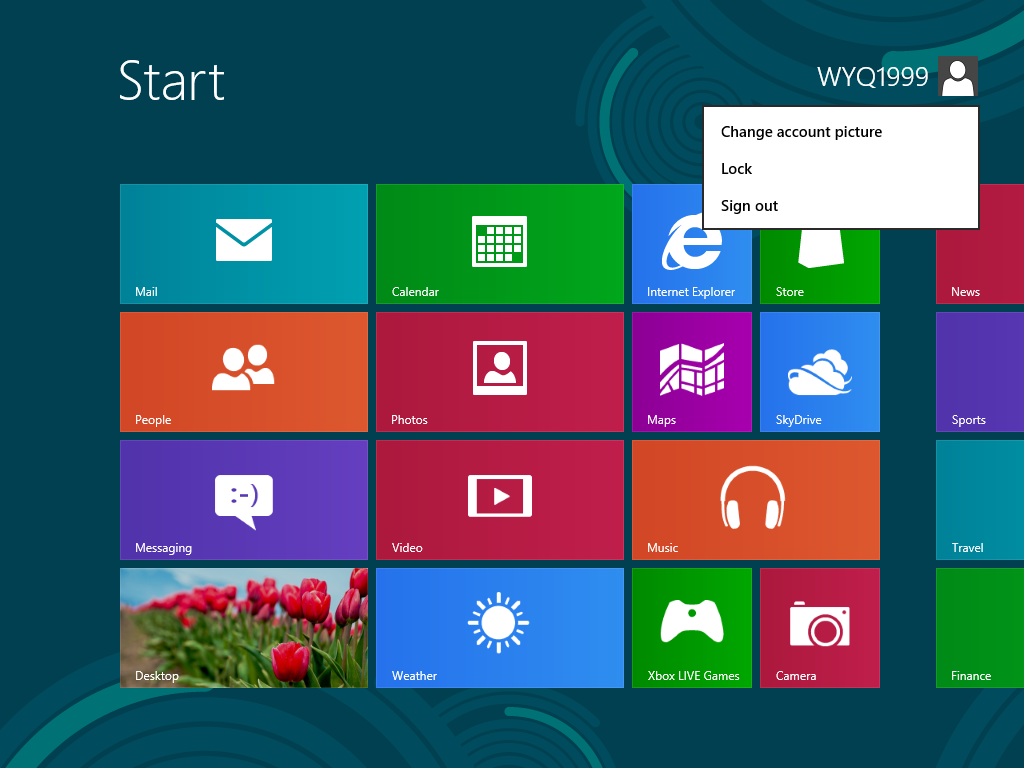Click the Messaging tile label
Viewport: 1024px width, 768px height.
click(163, 548)
